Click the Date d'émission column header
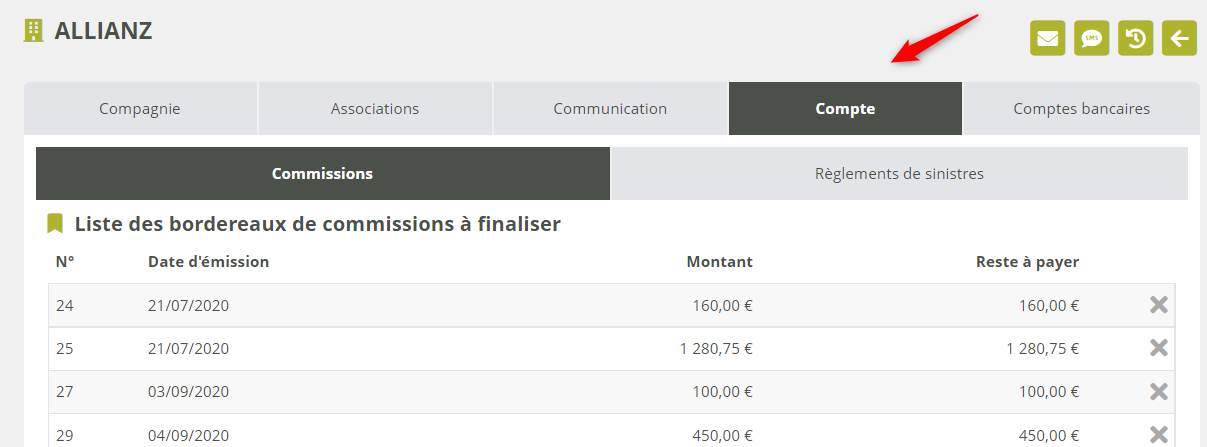This screenshot has height=447, width=1207. click(x=208, y=262)
